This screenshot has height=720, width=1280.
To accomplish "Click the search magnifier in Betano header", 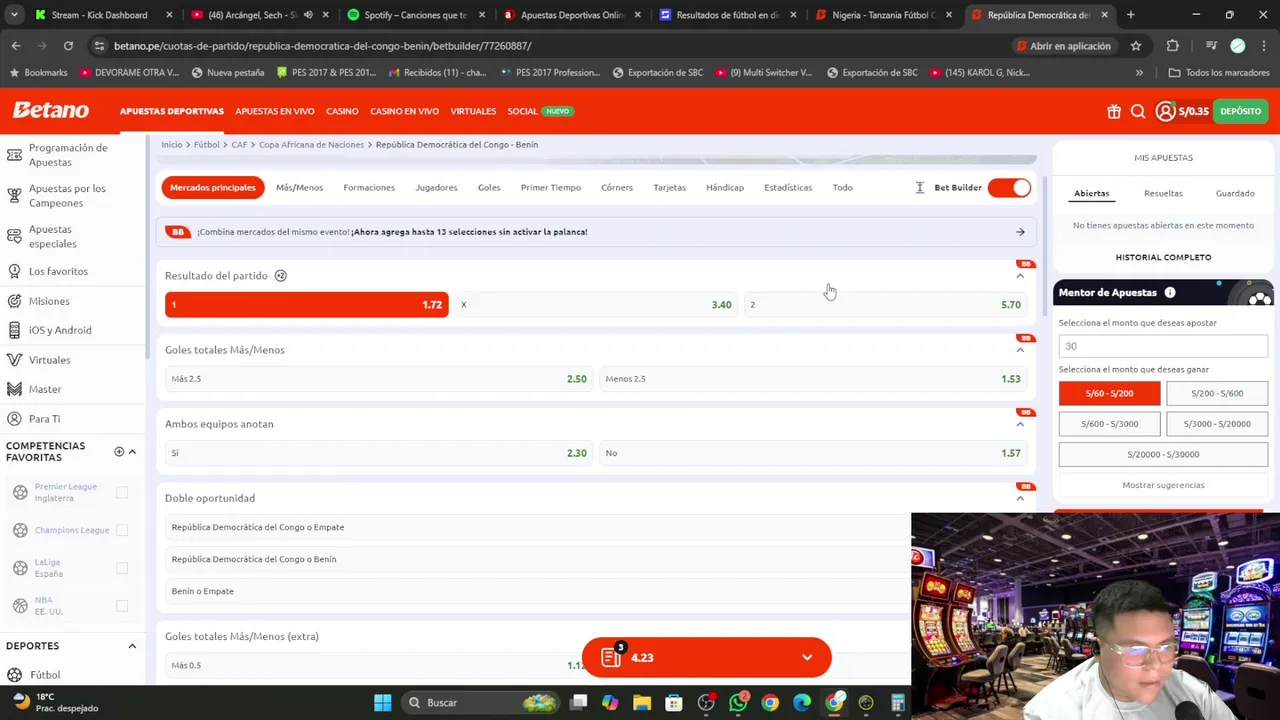I will [1138, 111].
